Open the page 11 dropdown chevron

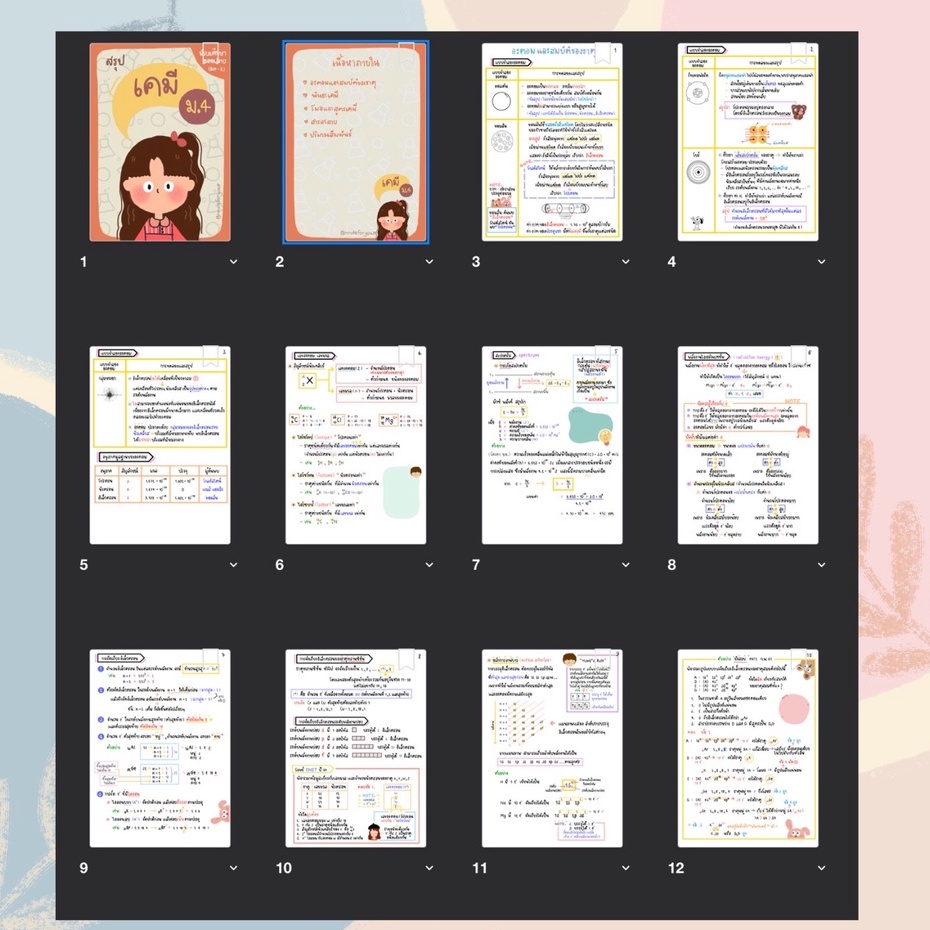(626, 868)
